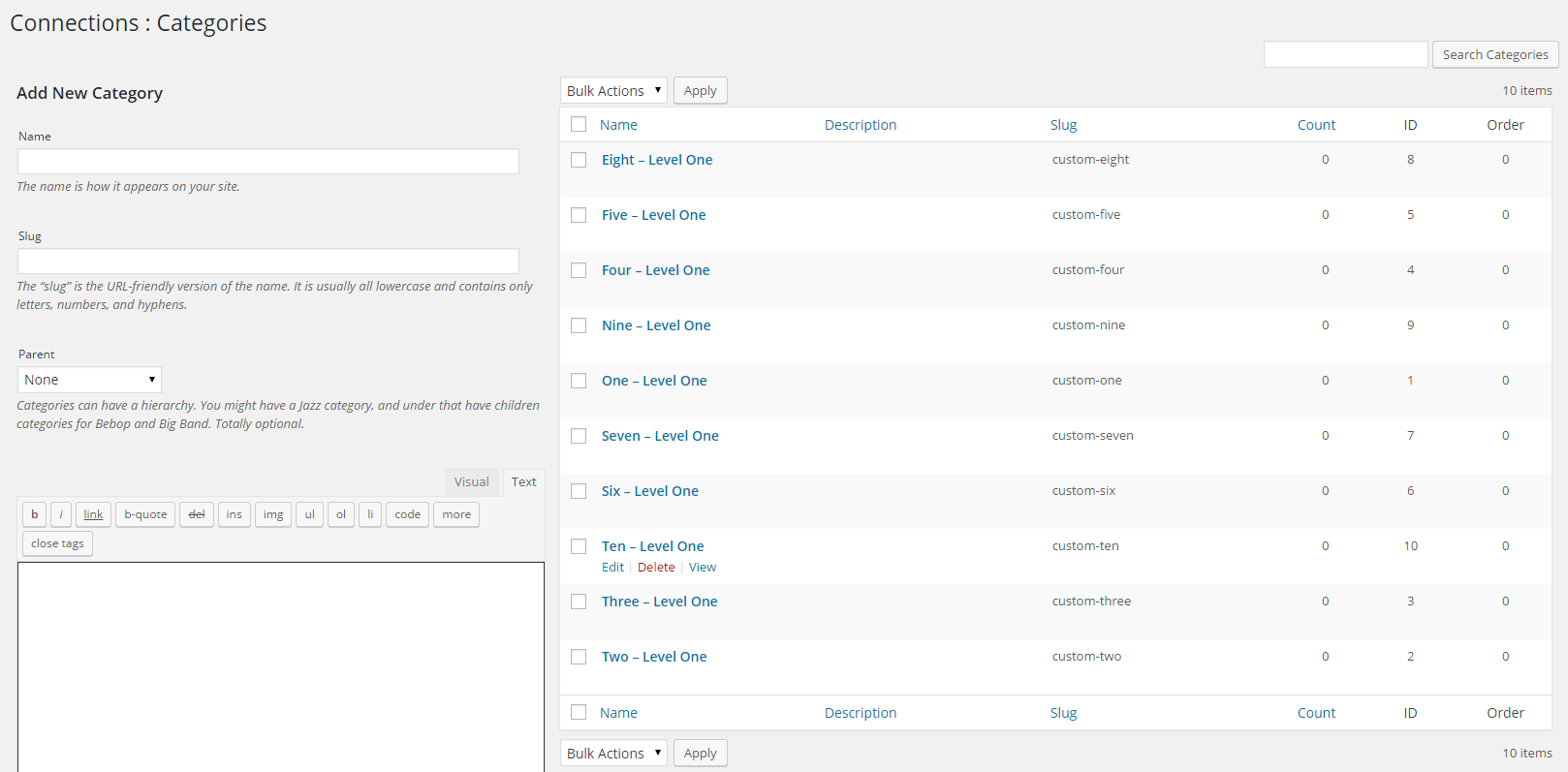Check the box for Eight – Level One
Viewport: 1568px width, 772px height.
579,160
